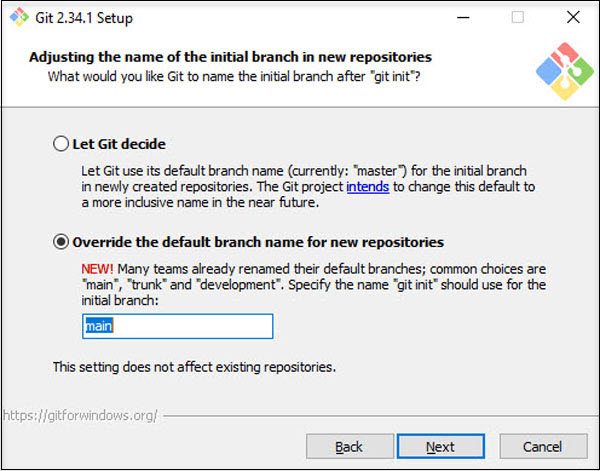Click the colorful Git logo in the header

coord(563,70)
